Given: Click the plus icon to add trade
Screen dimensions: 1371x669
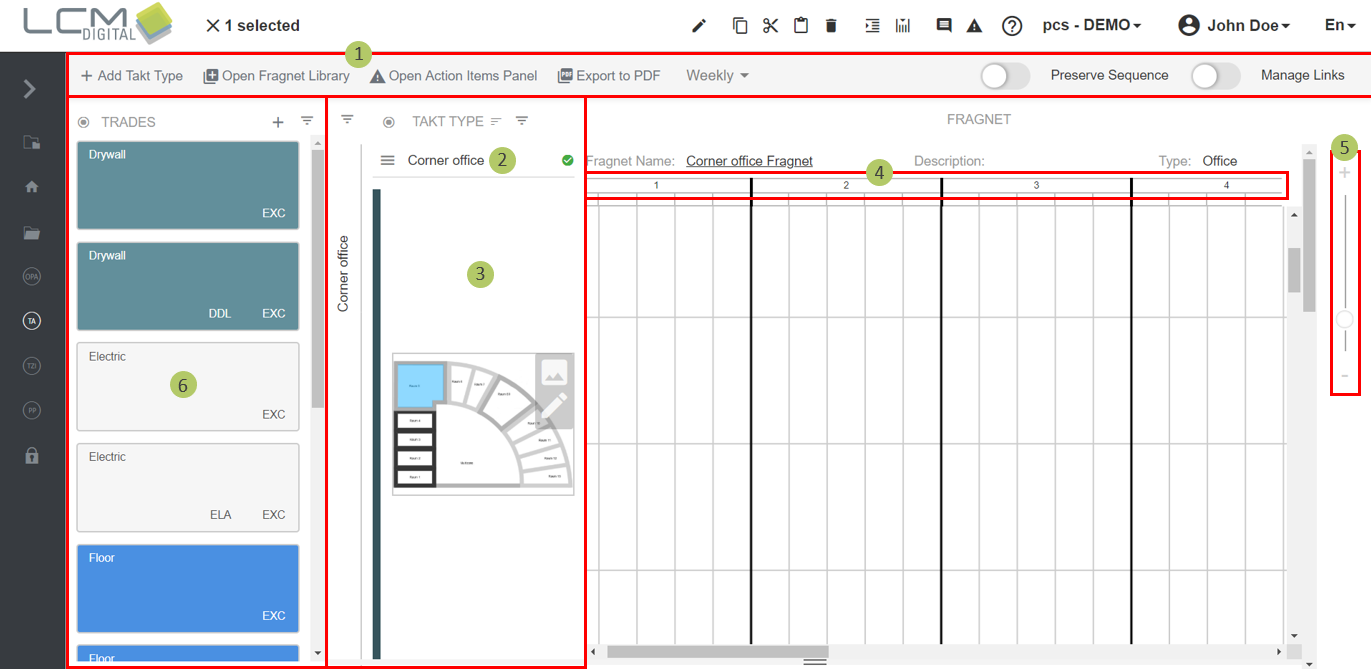Looking at the screenshot, I should [278, 122].
